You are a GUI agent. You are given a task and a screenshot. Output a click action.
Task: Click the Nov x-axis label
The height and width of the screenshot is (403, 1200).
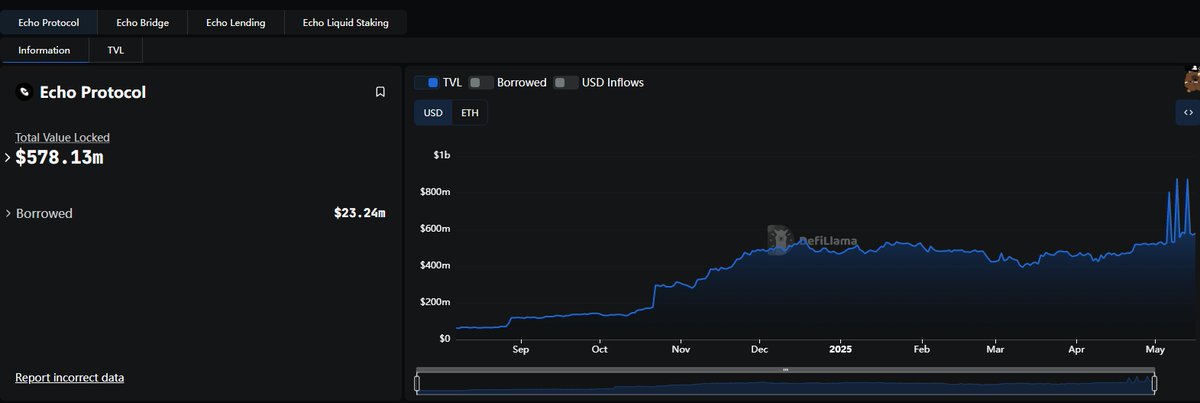[680, 350]
